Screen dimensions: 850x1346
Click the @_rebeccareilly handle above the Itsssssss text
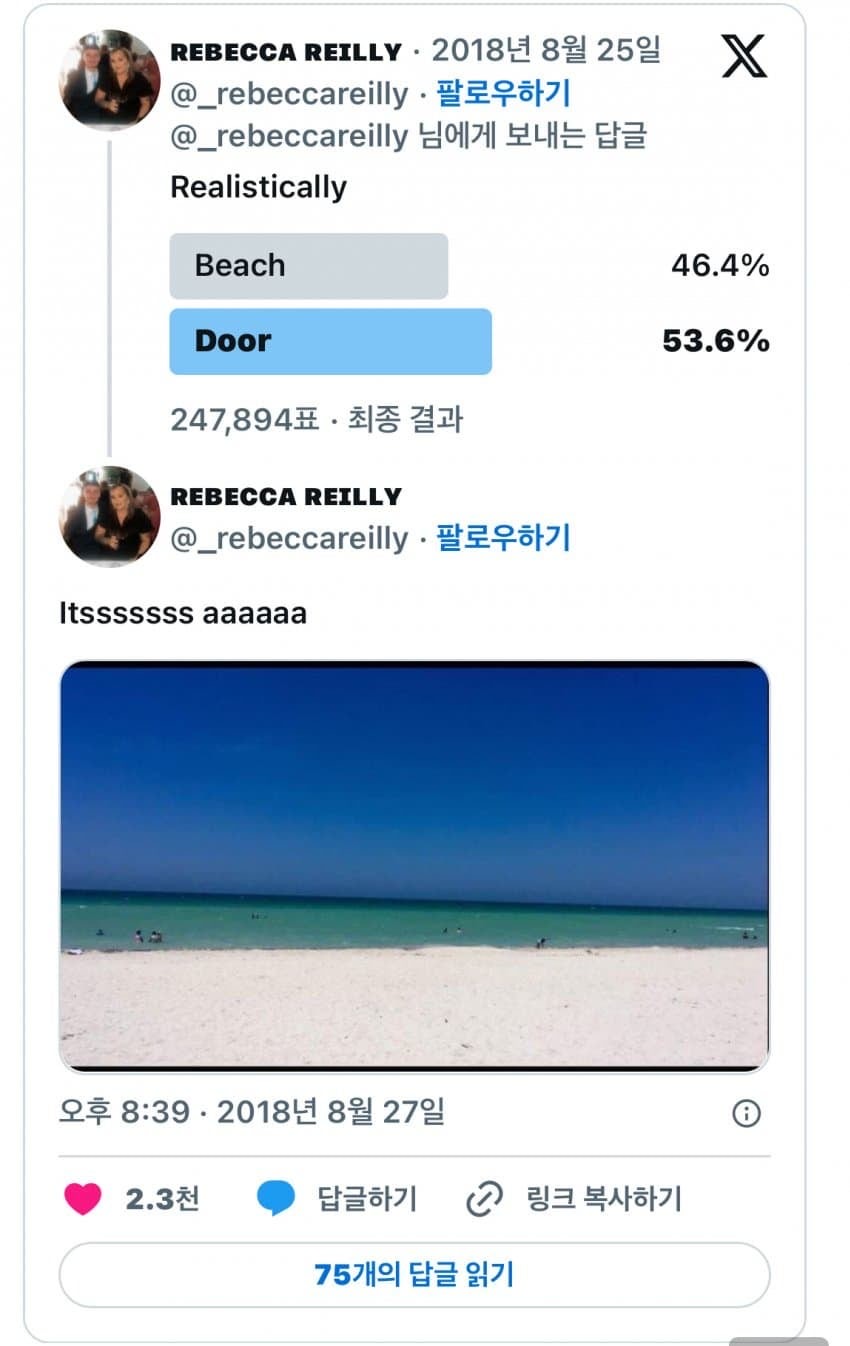[x=289, y=538]
